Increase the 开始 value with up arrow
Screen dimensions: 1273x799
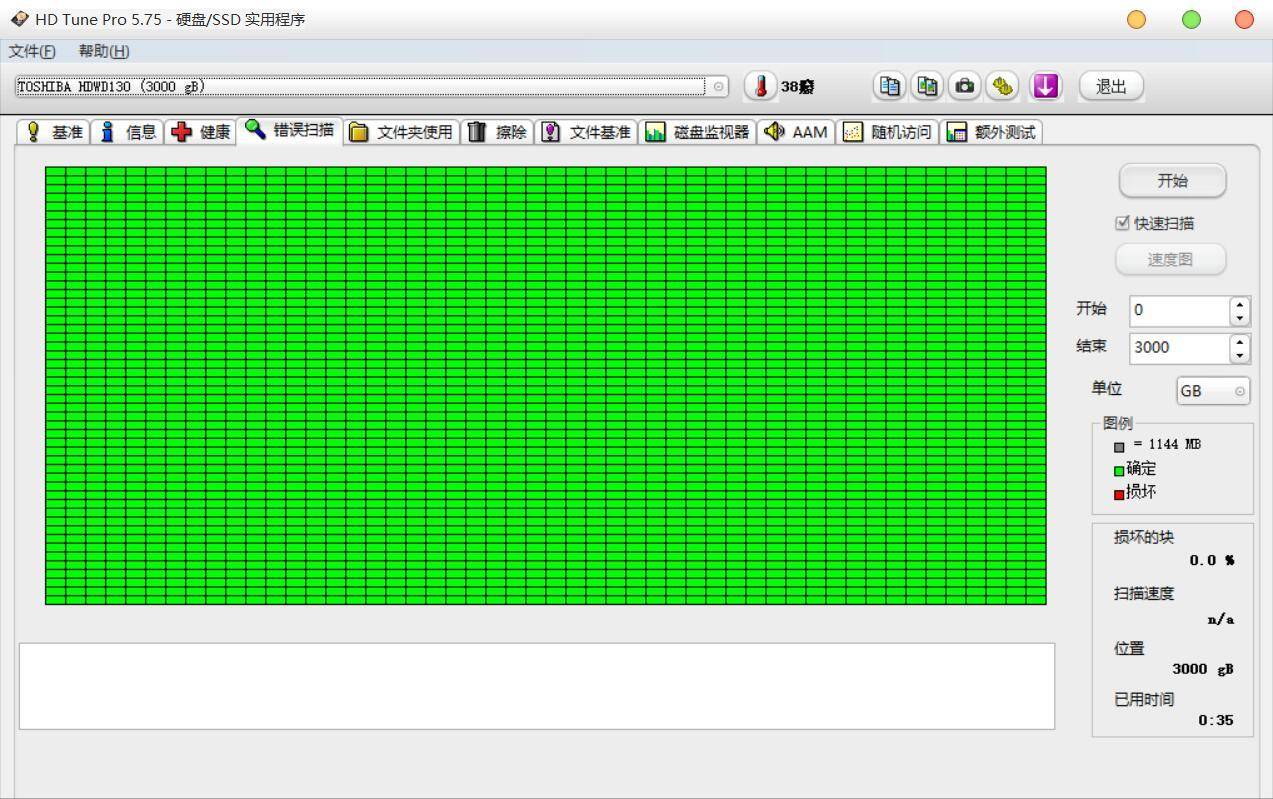tap(1240, 304)
